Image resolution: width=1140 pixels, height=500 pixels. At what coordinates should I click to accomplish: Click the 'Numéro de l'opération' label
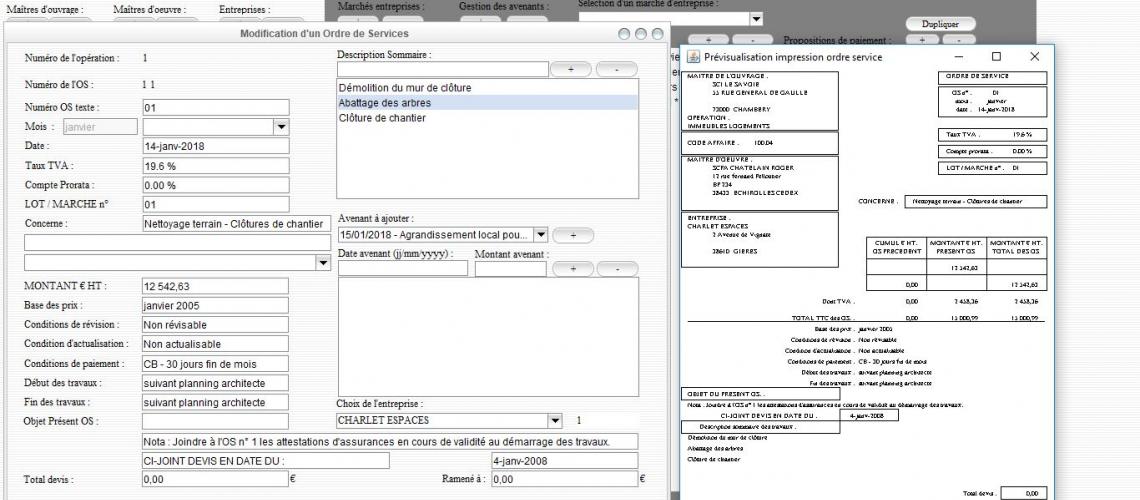point(72,58)
